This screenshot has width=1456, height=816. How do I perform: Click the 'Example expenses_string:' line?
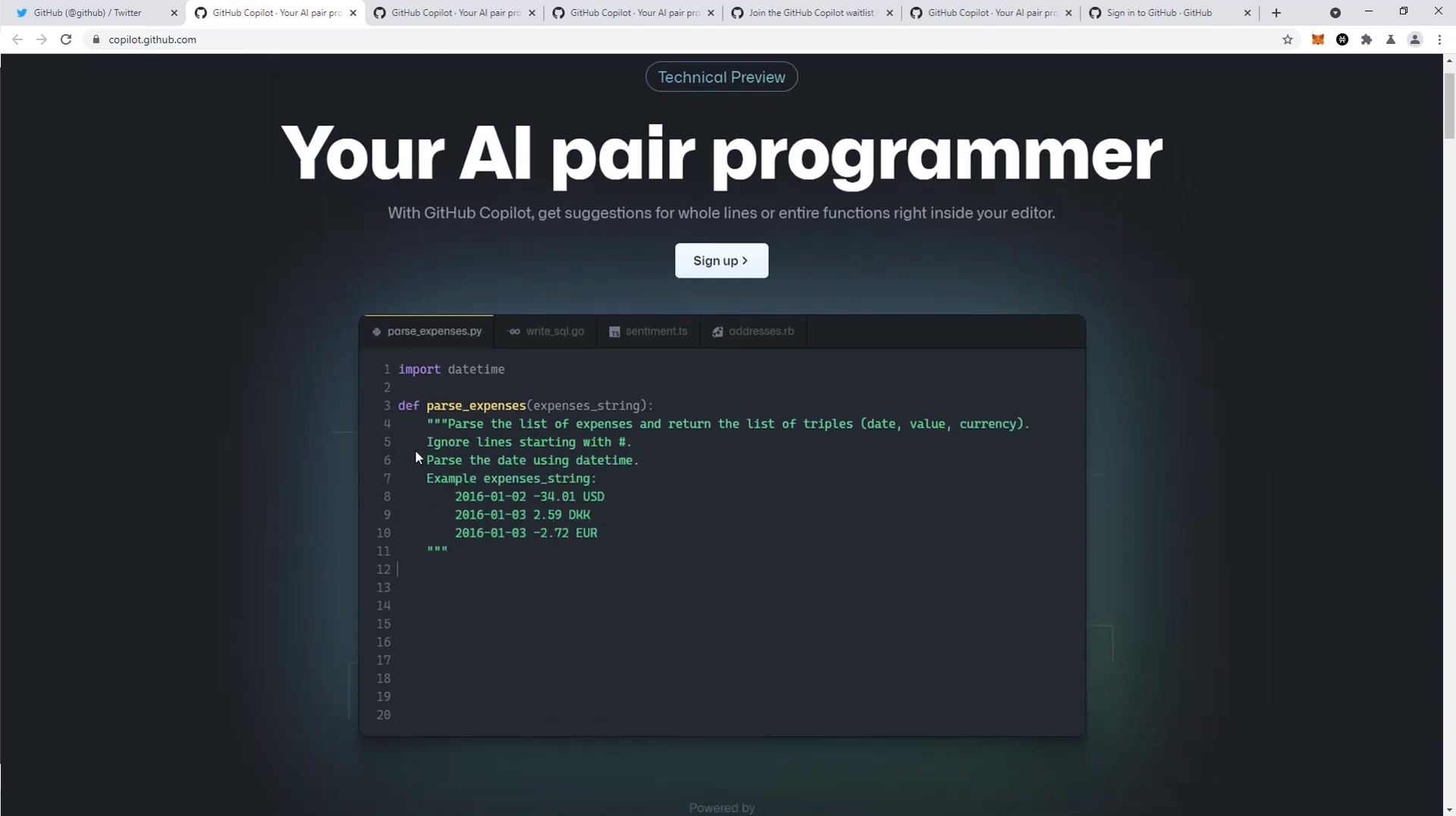pyautogui.click(x=511, y=479)
